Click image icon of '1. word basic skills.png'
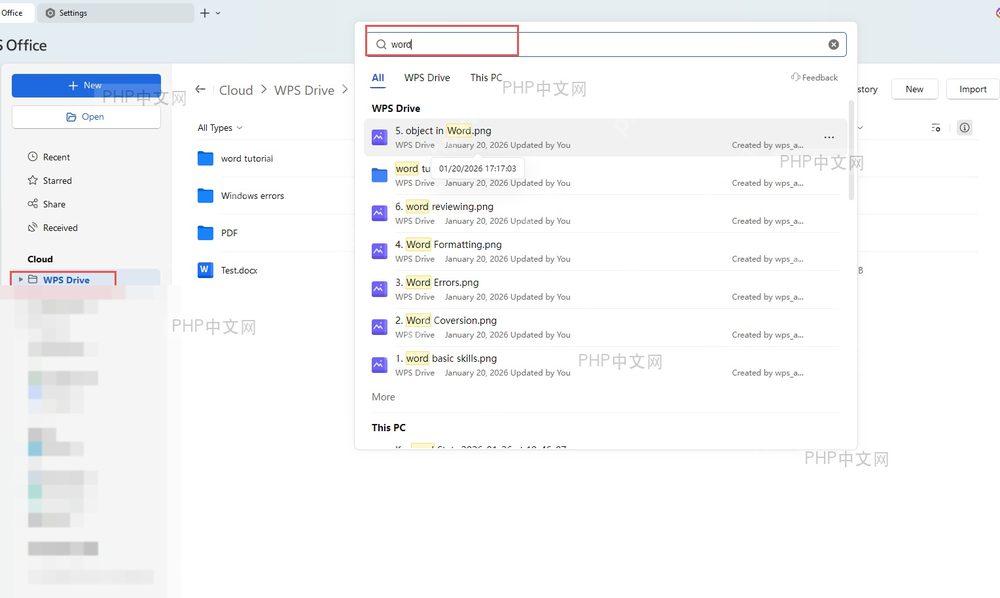Image resolution: width=1000 pixels, height=598 pixels. coord(379,365)
